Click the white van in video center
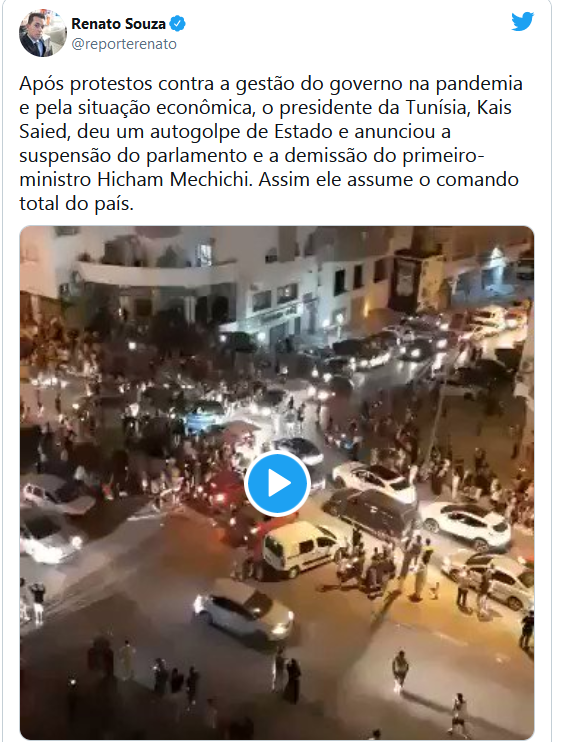Image resolution: width=571 pixels, height=742 pixels. click(x=300, y=548)
